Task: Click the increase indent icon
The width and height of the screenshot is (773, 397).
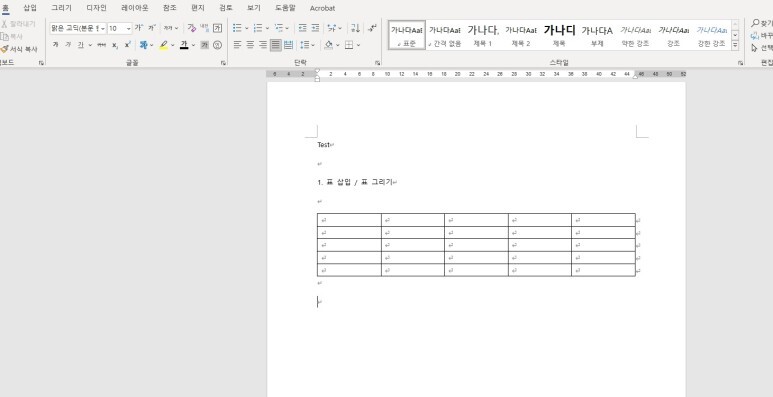Action: click(x=315, y=28)
